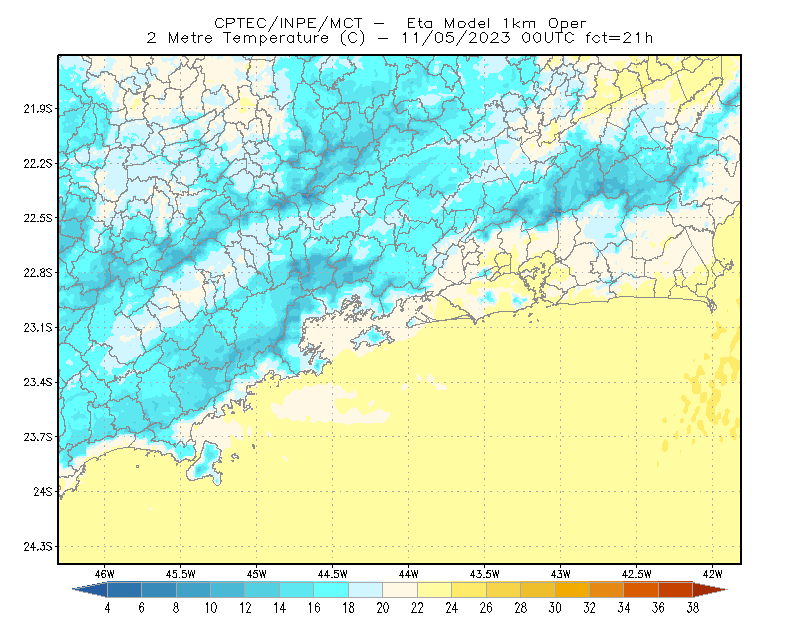The width and height of the screenshot is (800, 618).
Task: Click the latitude label '23.1S'
Action: (38, 327)
